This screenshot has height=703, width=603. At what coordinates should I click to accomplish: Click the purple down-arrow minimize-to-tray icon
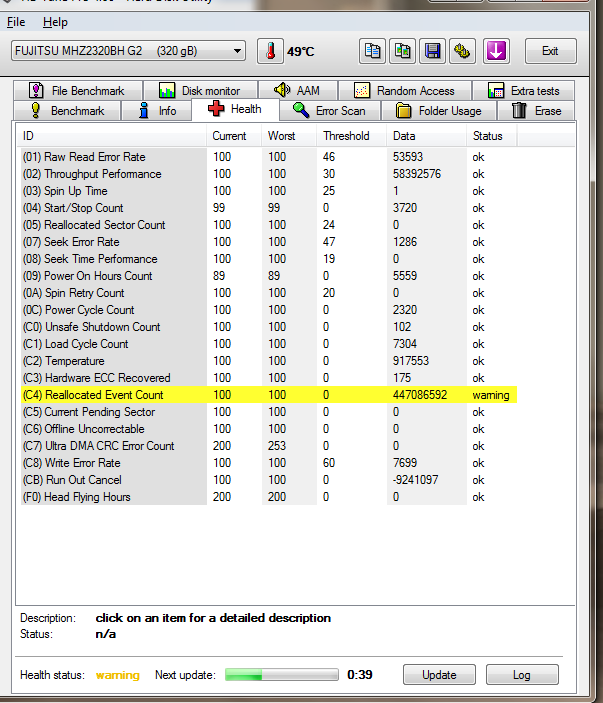tap(496, 51)
